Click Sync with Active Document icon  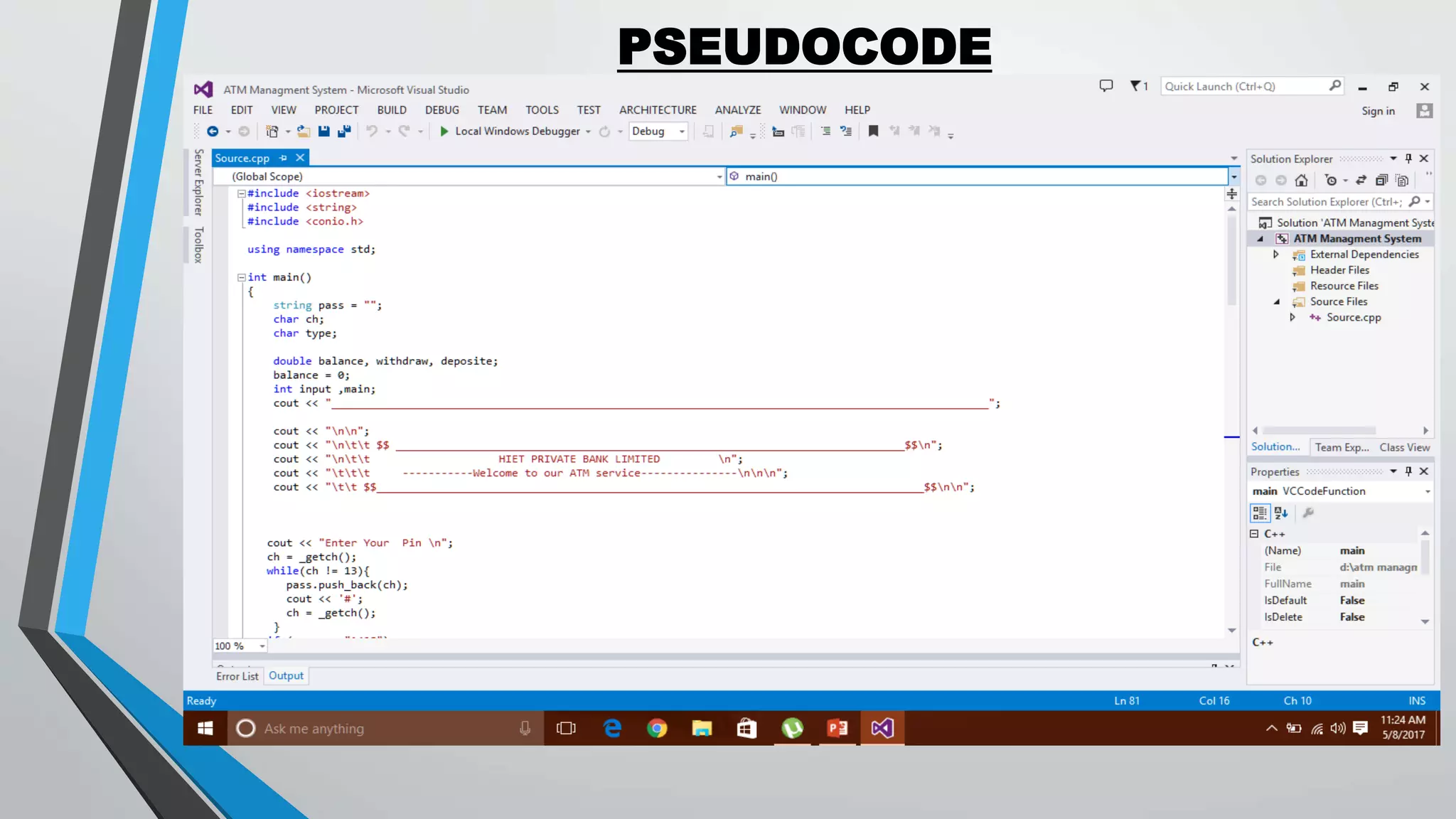[x=1361, y=181]
